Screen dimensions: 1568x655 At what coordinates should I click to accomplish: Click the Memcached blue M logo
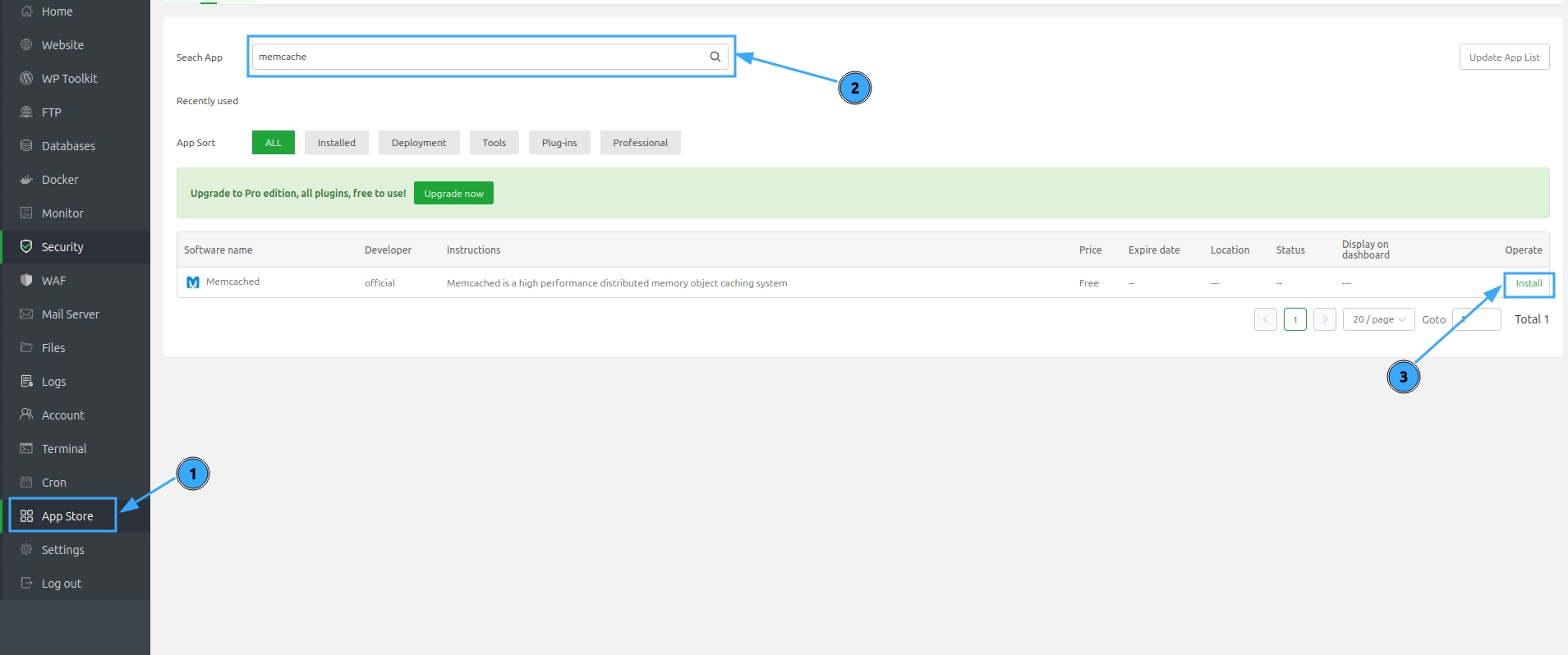(193, 282)
